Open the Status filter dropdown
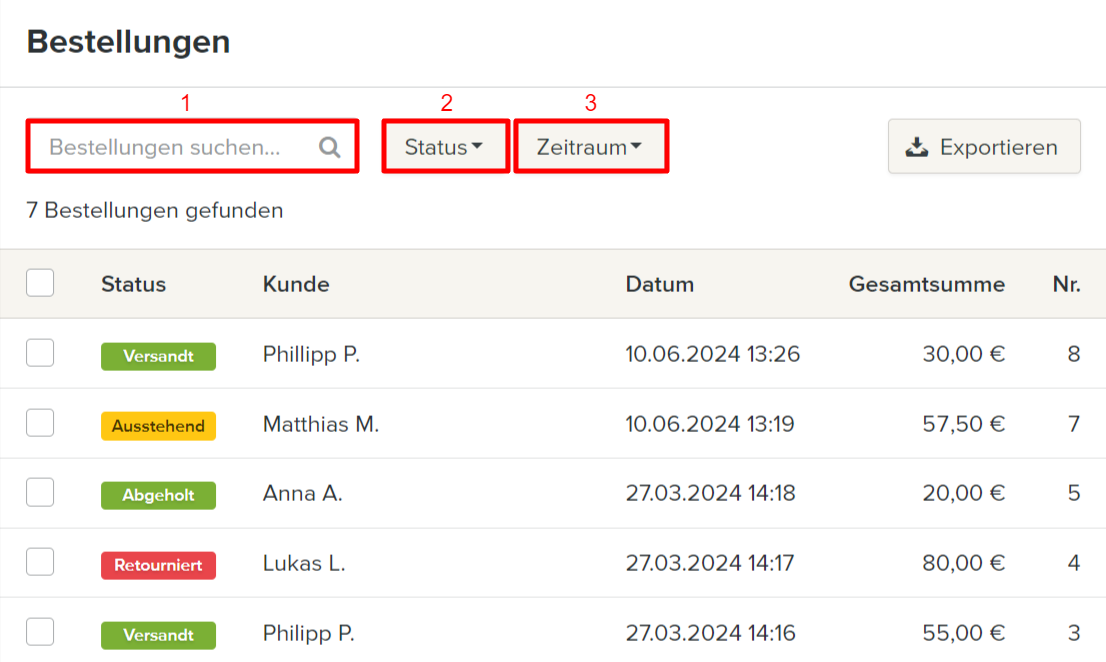The width and height of the screenshot is (1106, 662). click(x=444, y=147)
